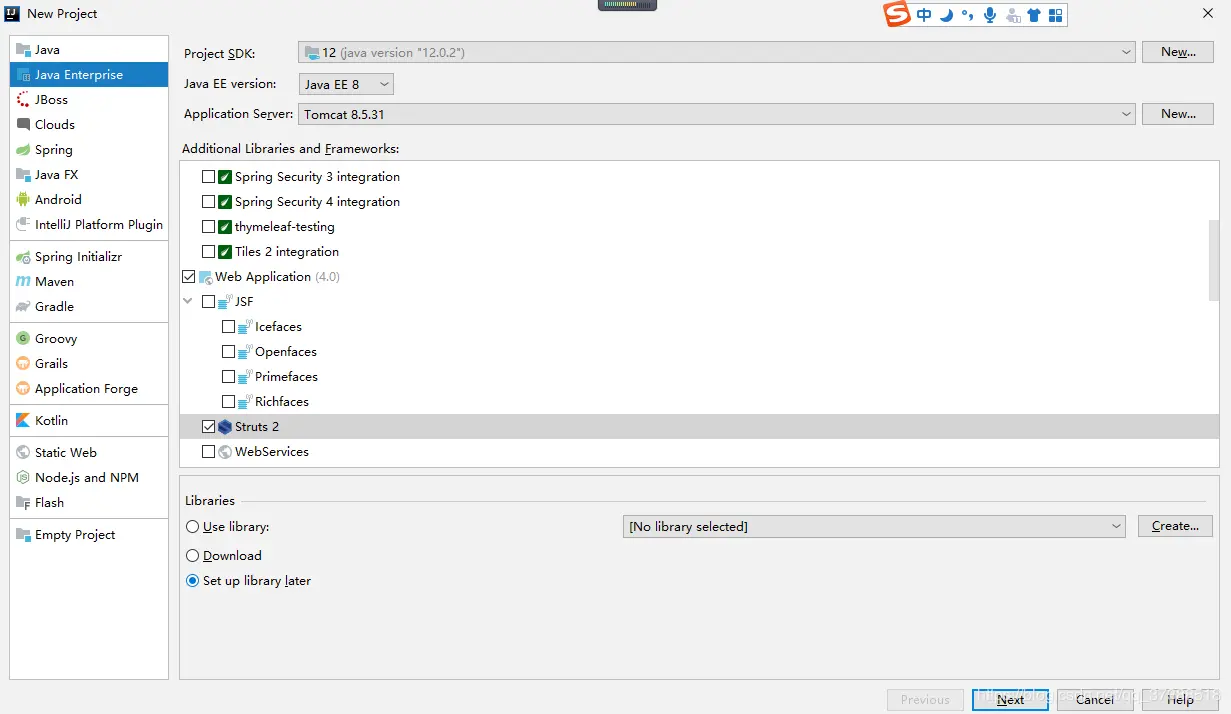The image size is (1231, 714).
Task: Choose the Node.js and NPM icon
Action: (x=24, y=477)
